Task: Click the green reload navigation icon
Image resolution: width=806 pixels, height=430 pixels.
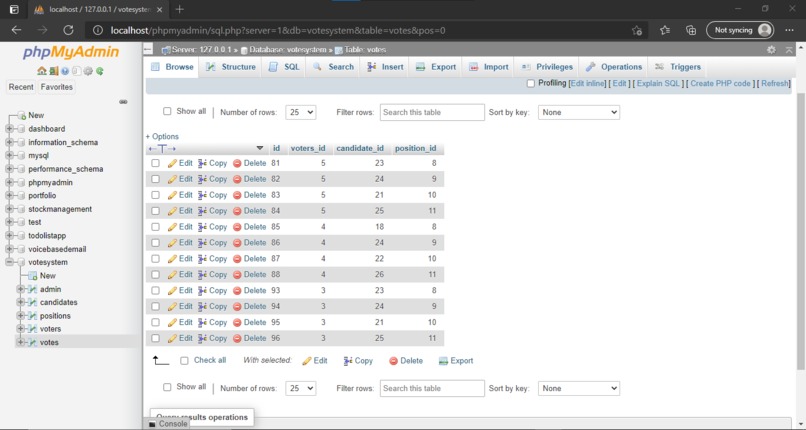Action: coord(100,71)
